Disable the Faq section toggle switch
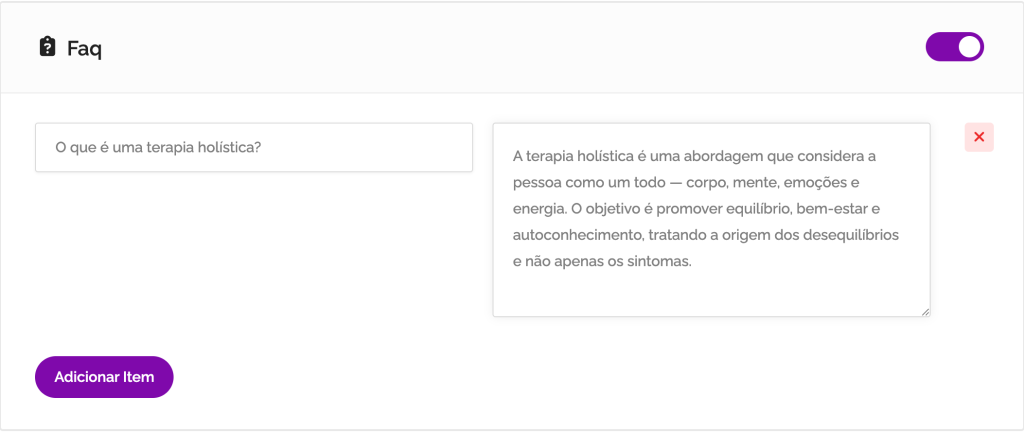Viewport: 1024px width, 434px height. 955,47
